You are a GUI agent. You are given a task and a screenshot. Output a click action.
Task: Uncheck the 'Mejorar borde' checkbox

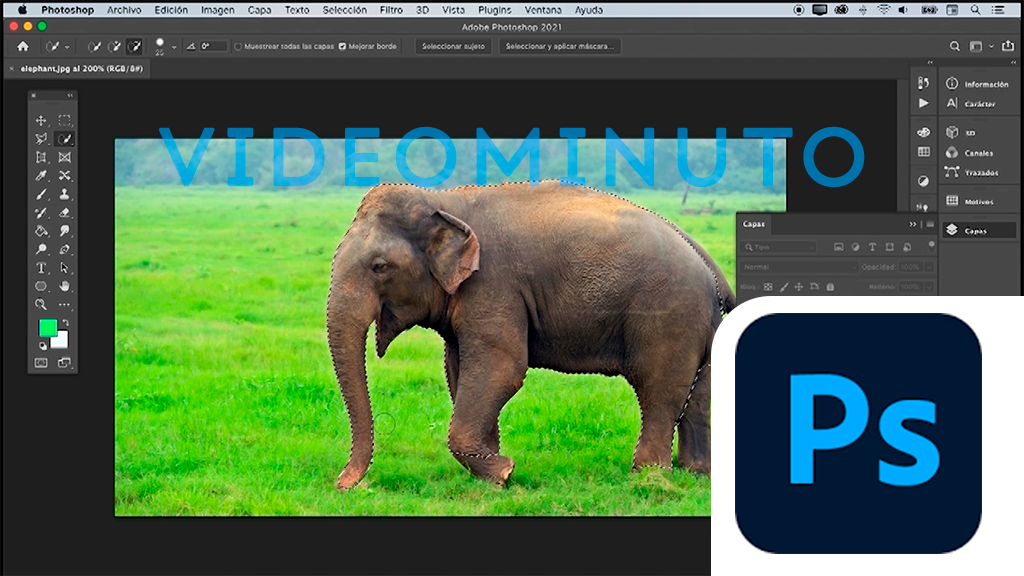[343, 46]
